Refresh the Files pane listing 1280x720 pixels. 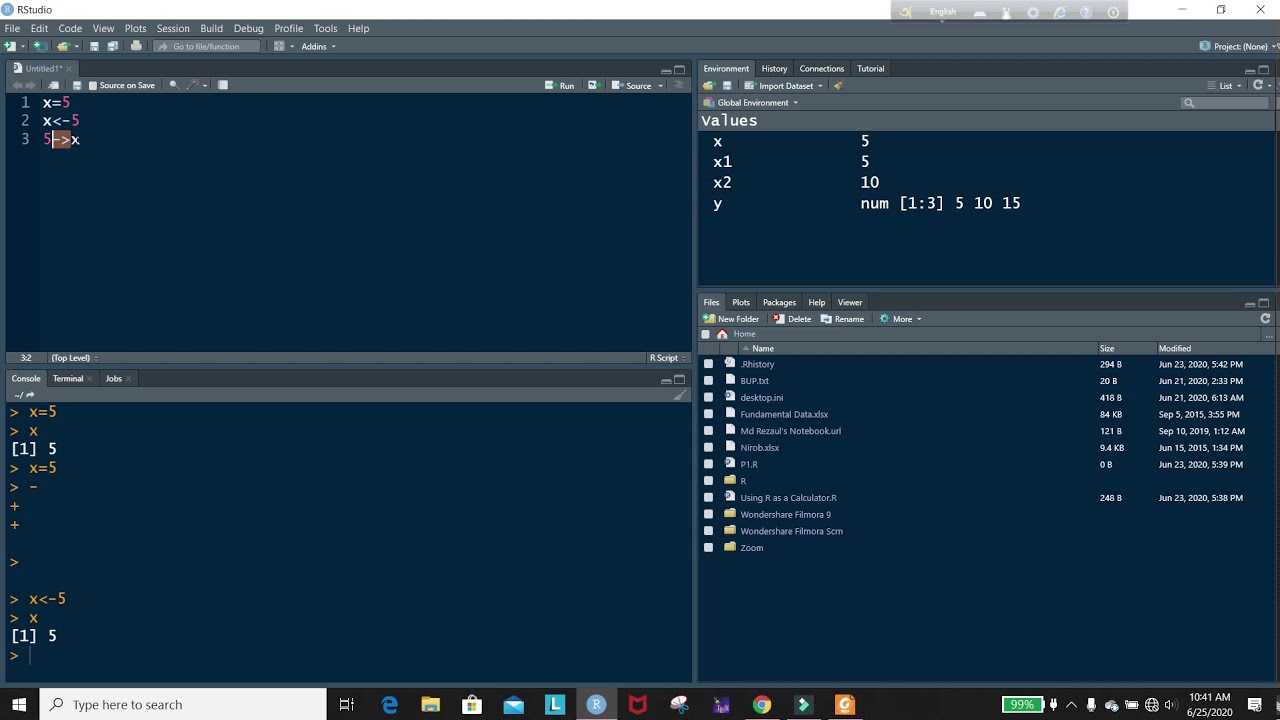(x=1265, y=319)
